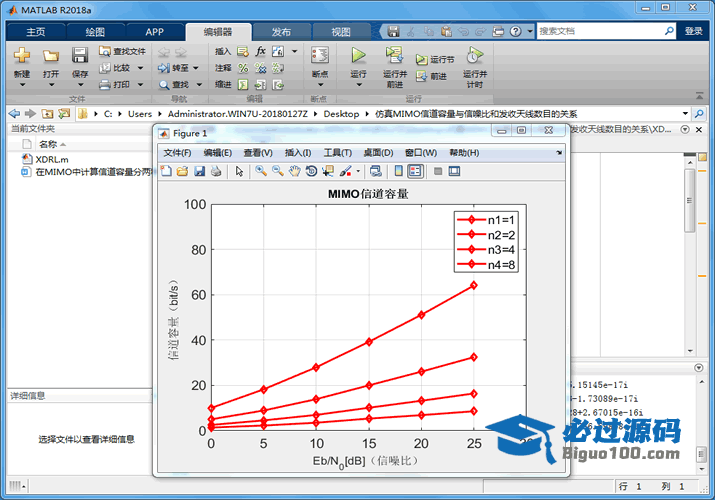This screenshot has width=715, height=500.
Task: Click the Find Files button
Action: [122, 51]
